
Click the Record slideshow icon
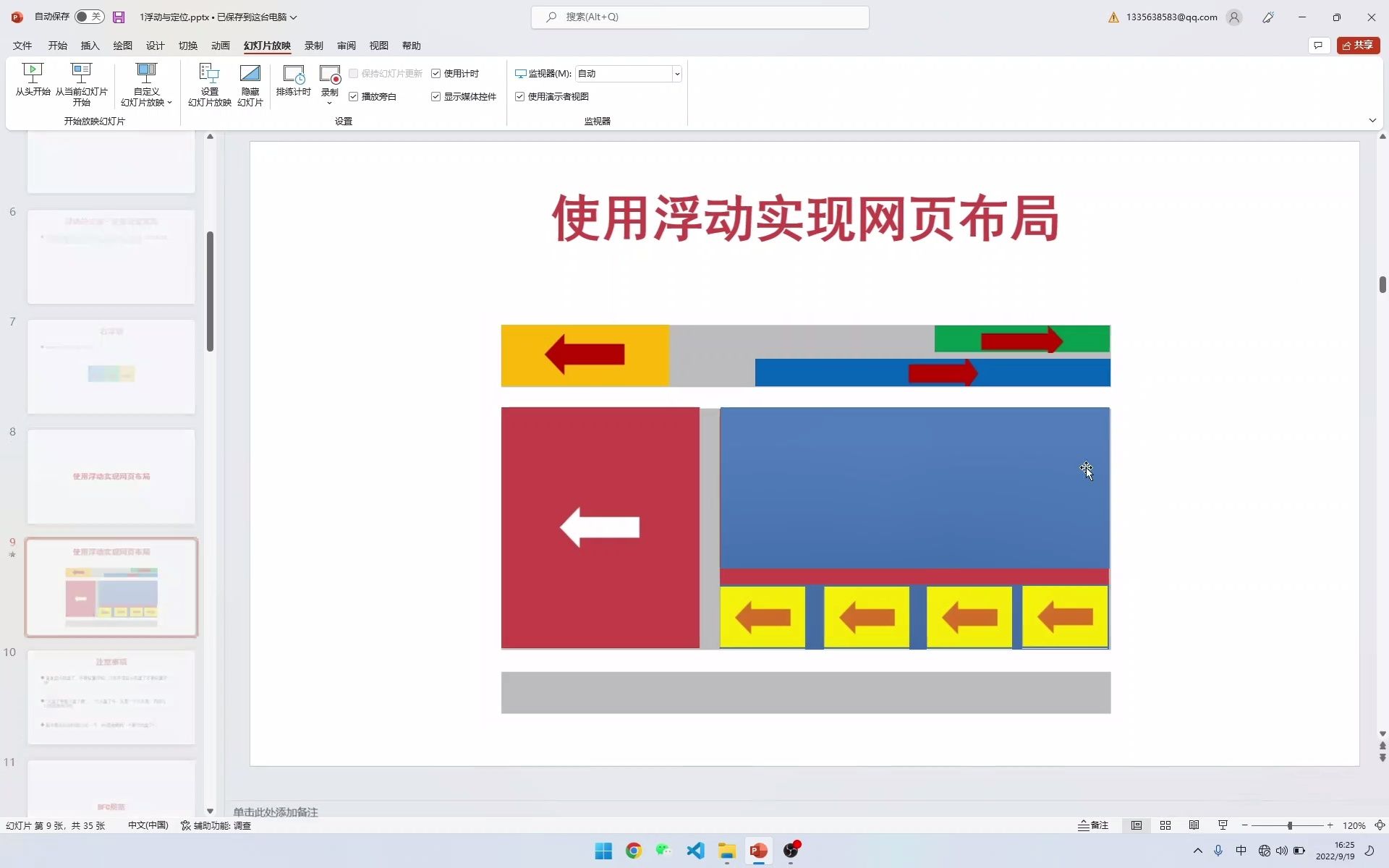pyautogui.click(x=330, y=75)
